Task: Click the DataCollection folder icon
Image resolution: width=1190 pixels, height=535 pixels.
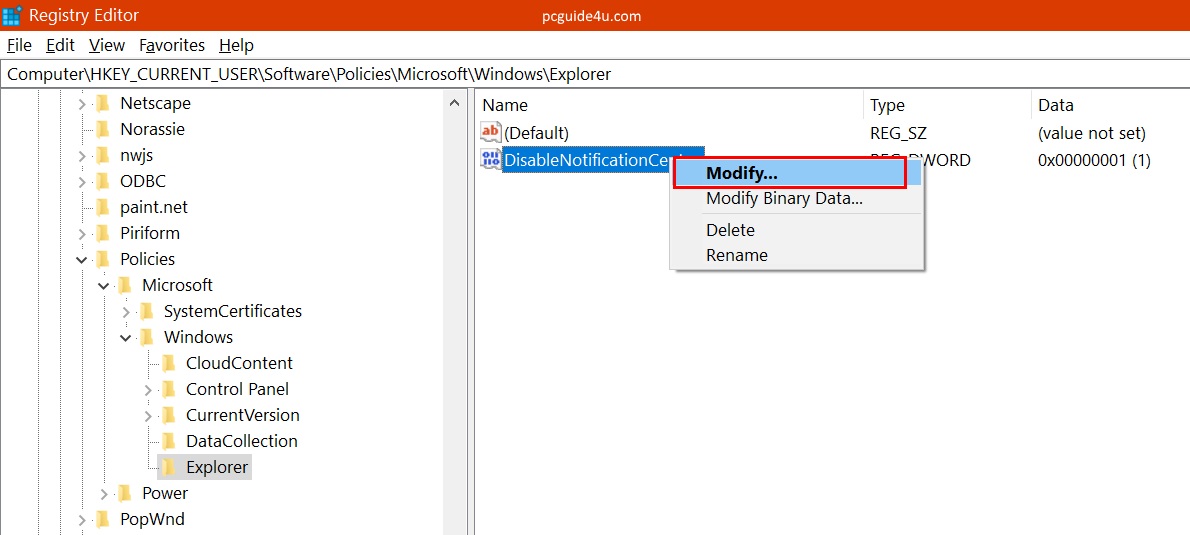Action: (x=168, y=441)
